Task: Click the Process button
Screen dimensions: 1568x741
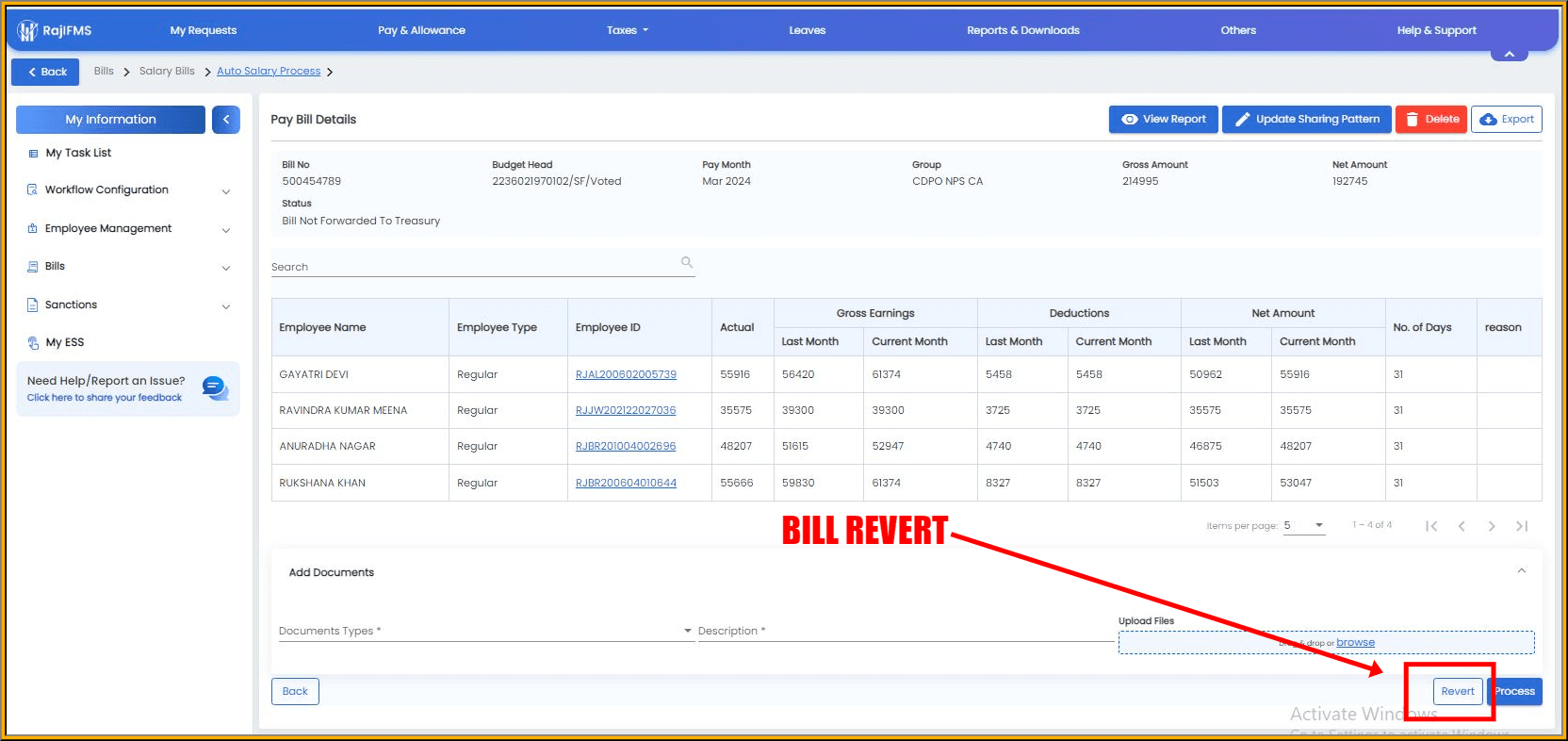Action: pos(1514,691)
